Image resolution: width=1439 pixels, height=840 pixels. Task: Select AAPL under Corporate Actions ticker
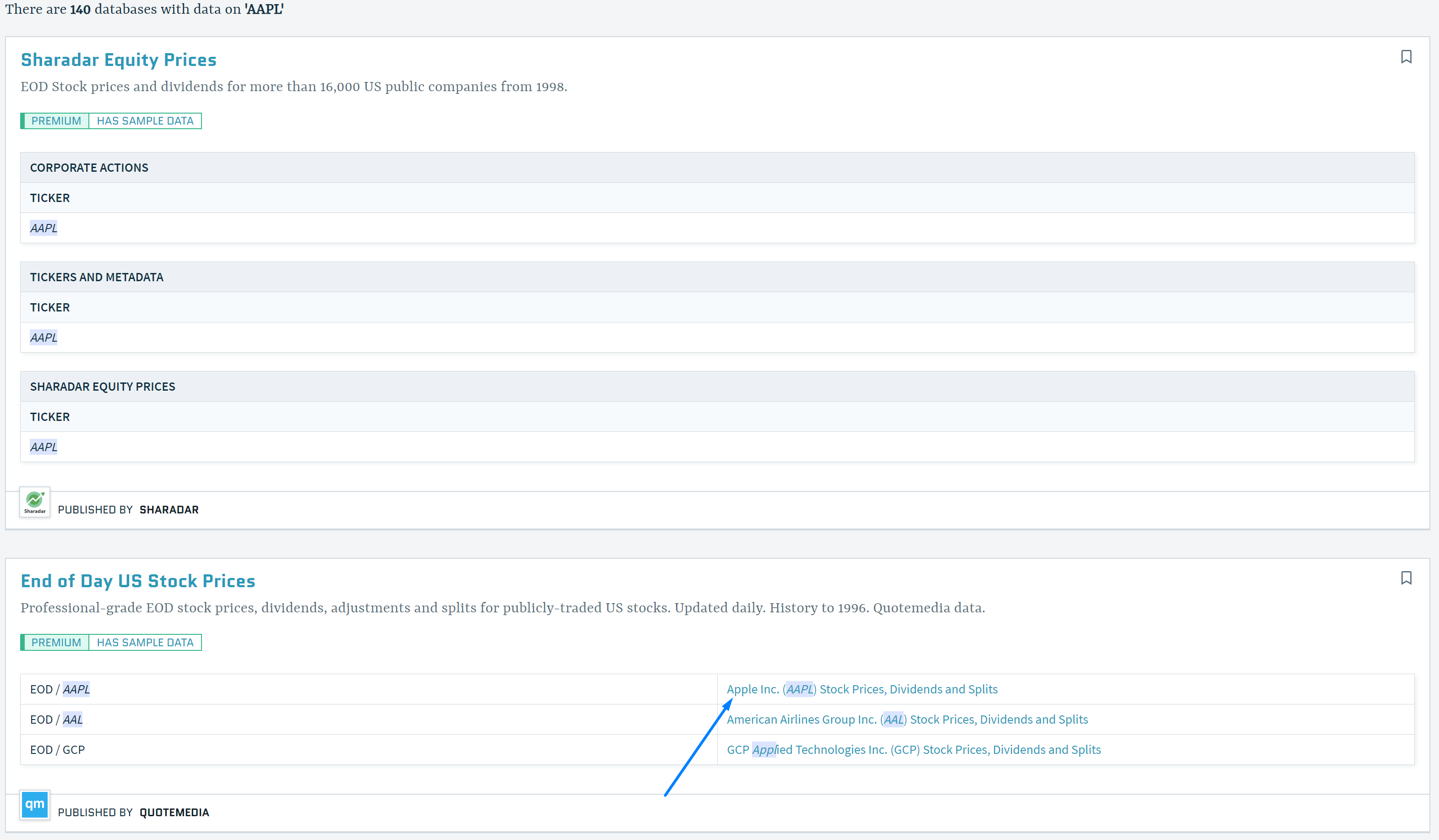(44, 229)
